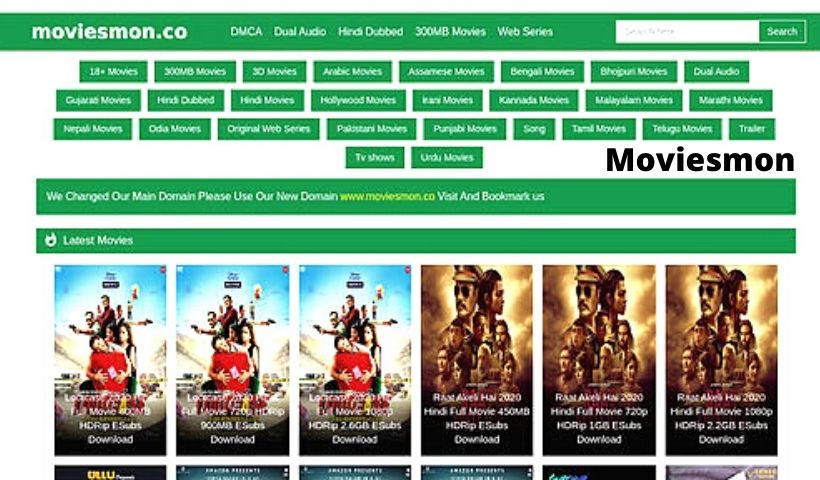820x480 pixels.
Task: Select the 18+ Movies category button
Action: tap(113, 72)
